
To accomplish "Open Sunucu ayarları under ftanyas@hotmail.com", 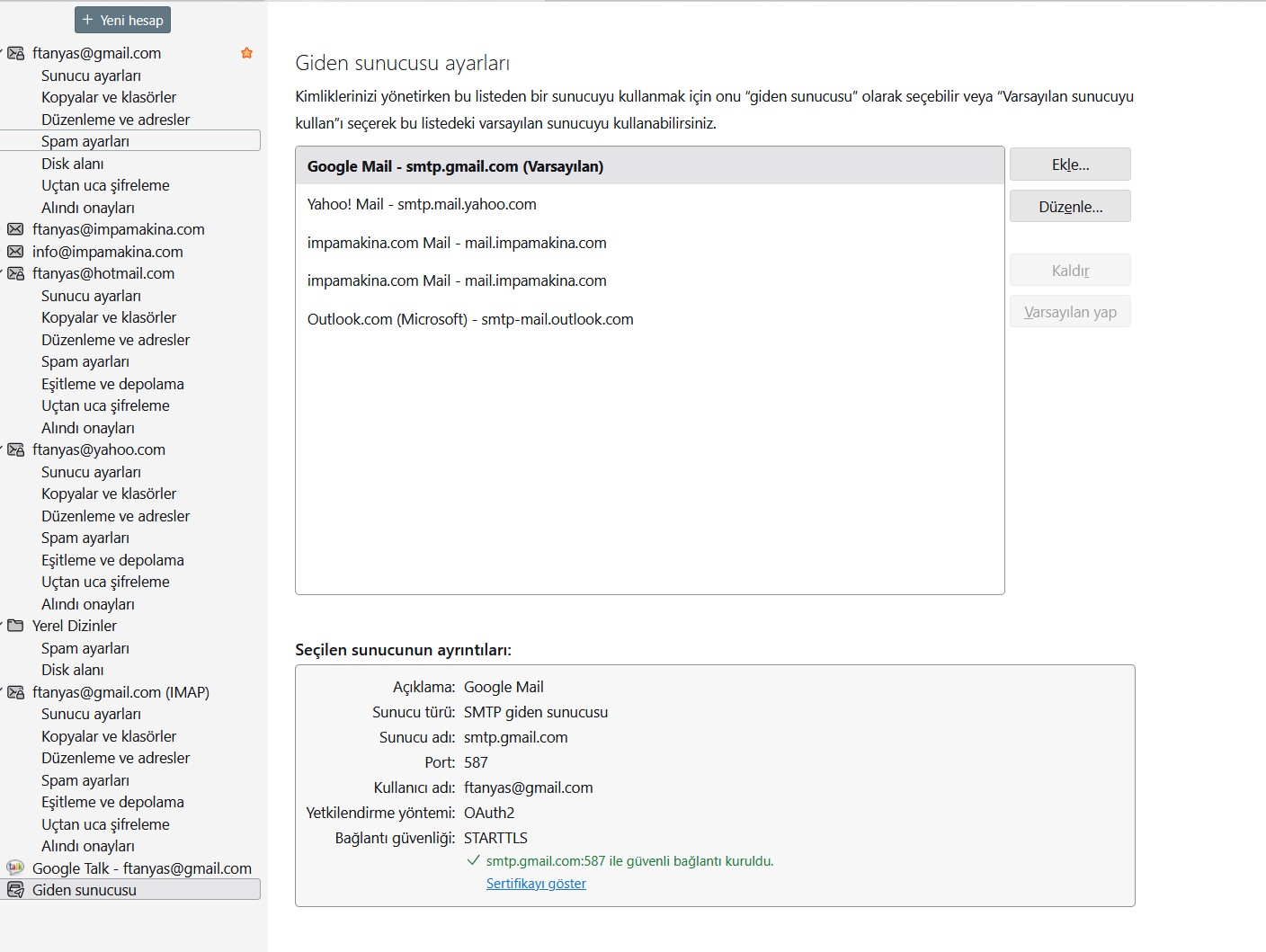I will (x=91, y=296).
